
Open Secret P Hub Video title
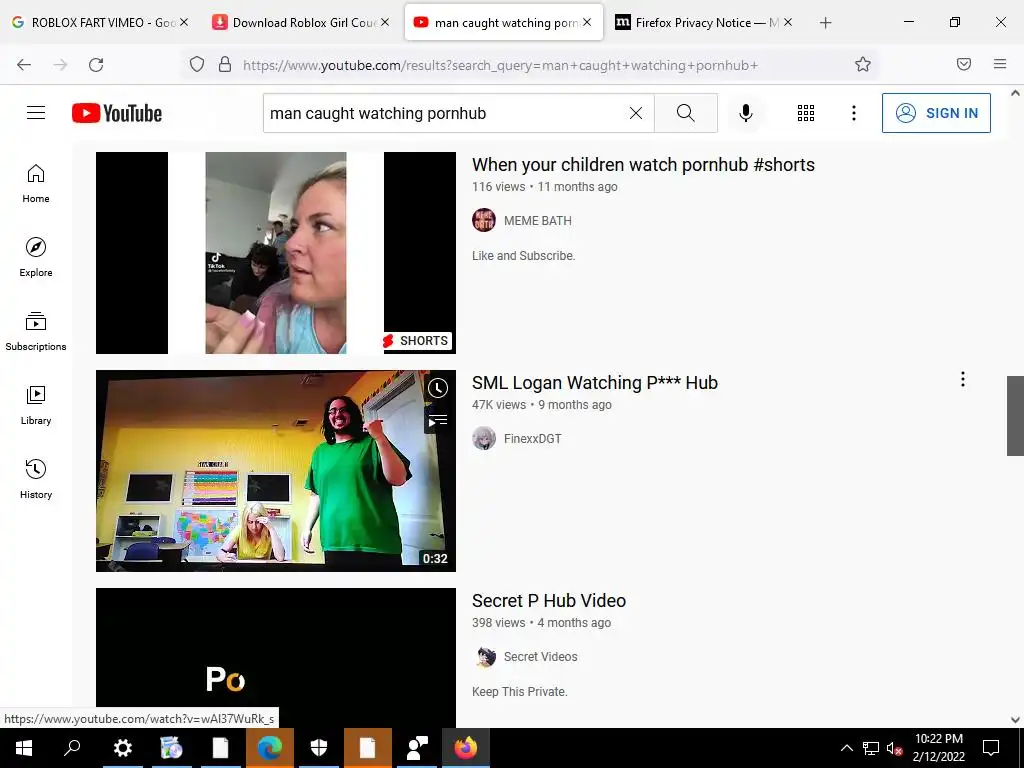(549, 601)
